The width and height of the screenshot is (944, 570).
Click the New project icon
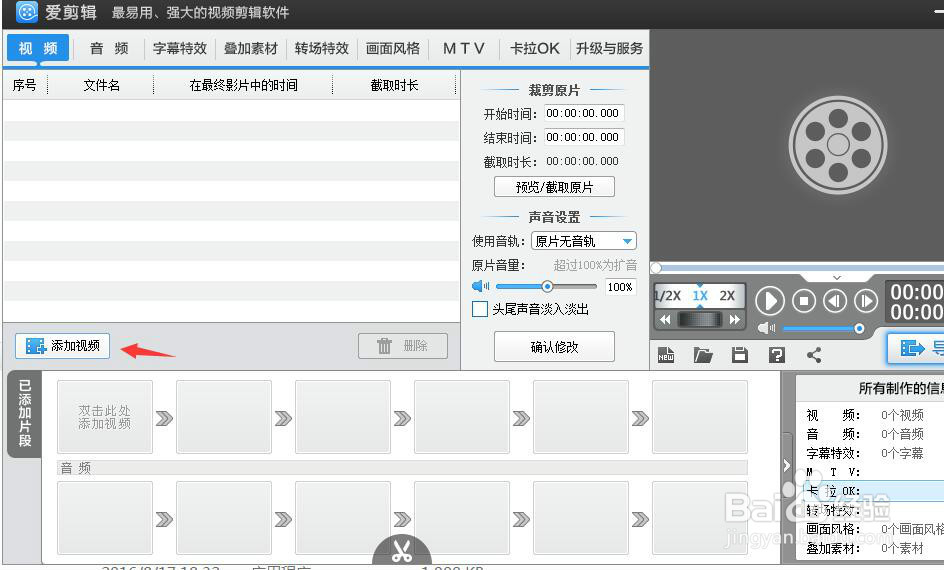click(x=666, y=355)
